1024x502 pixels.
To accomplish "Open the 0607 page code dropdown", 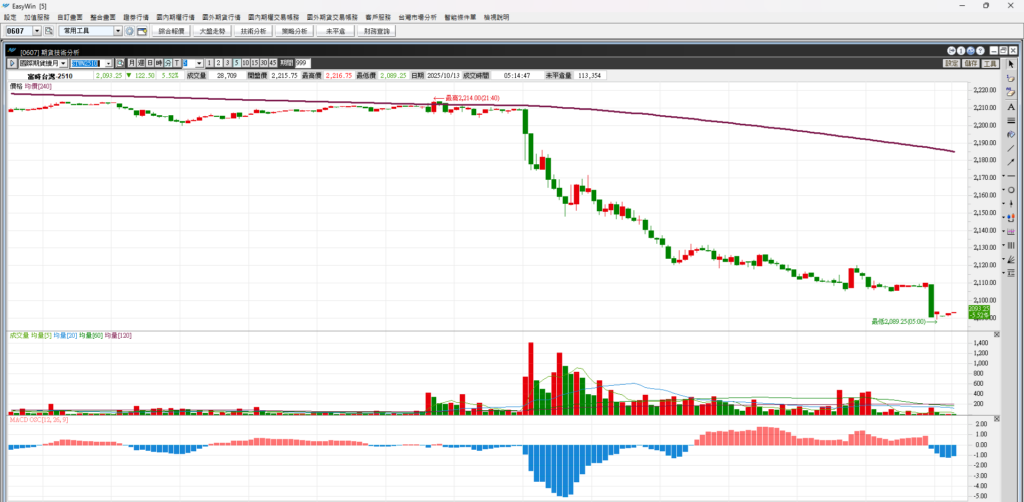I will coord(37,31).
